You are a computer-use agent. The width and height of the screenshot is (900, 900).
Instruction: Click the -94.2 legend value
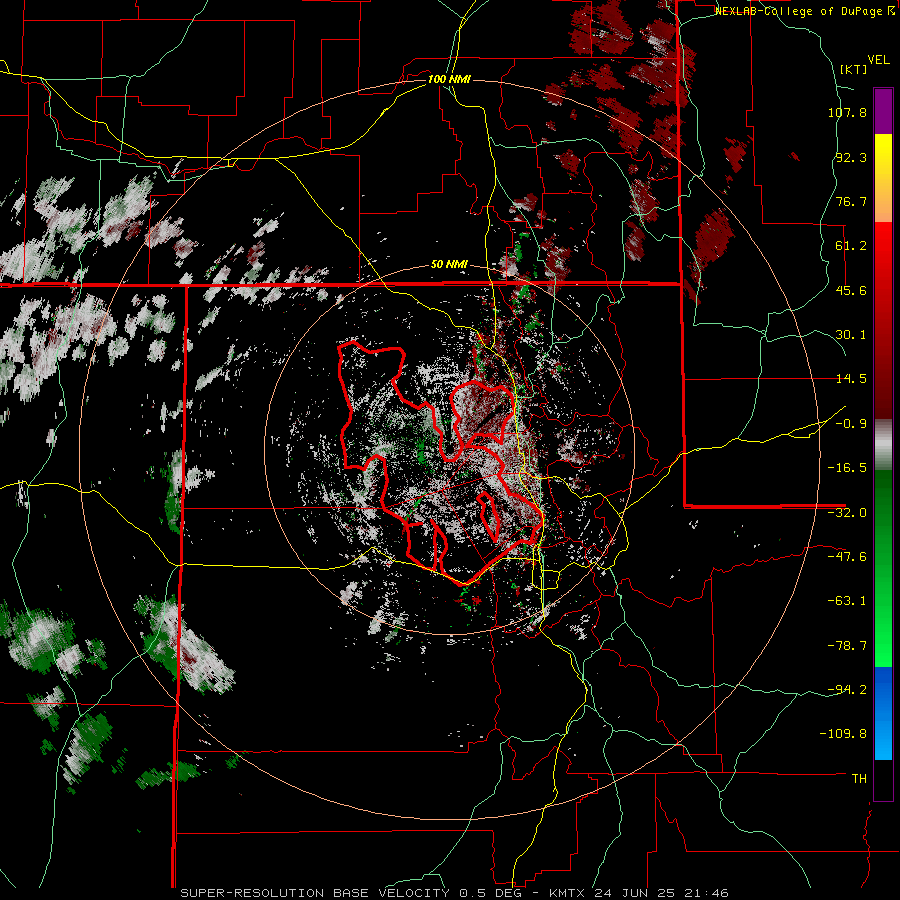pyautogui.click(x=847, y=689)
